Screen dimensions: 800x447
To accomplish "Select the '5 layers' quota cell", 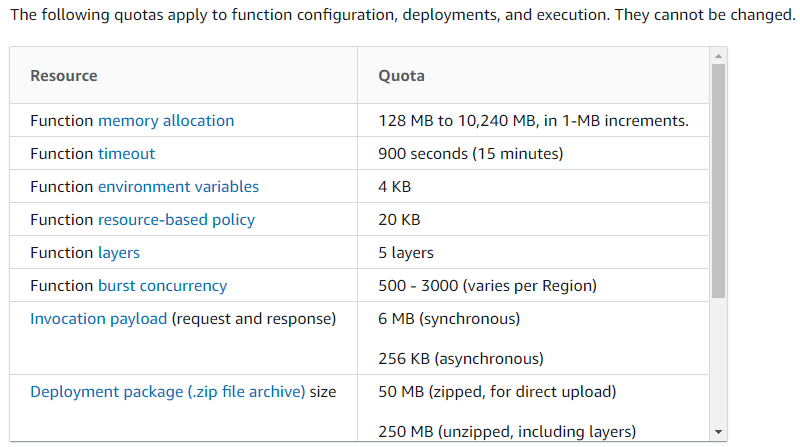I will coord(533,253).
